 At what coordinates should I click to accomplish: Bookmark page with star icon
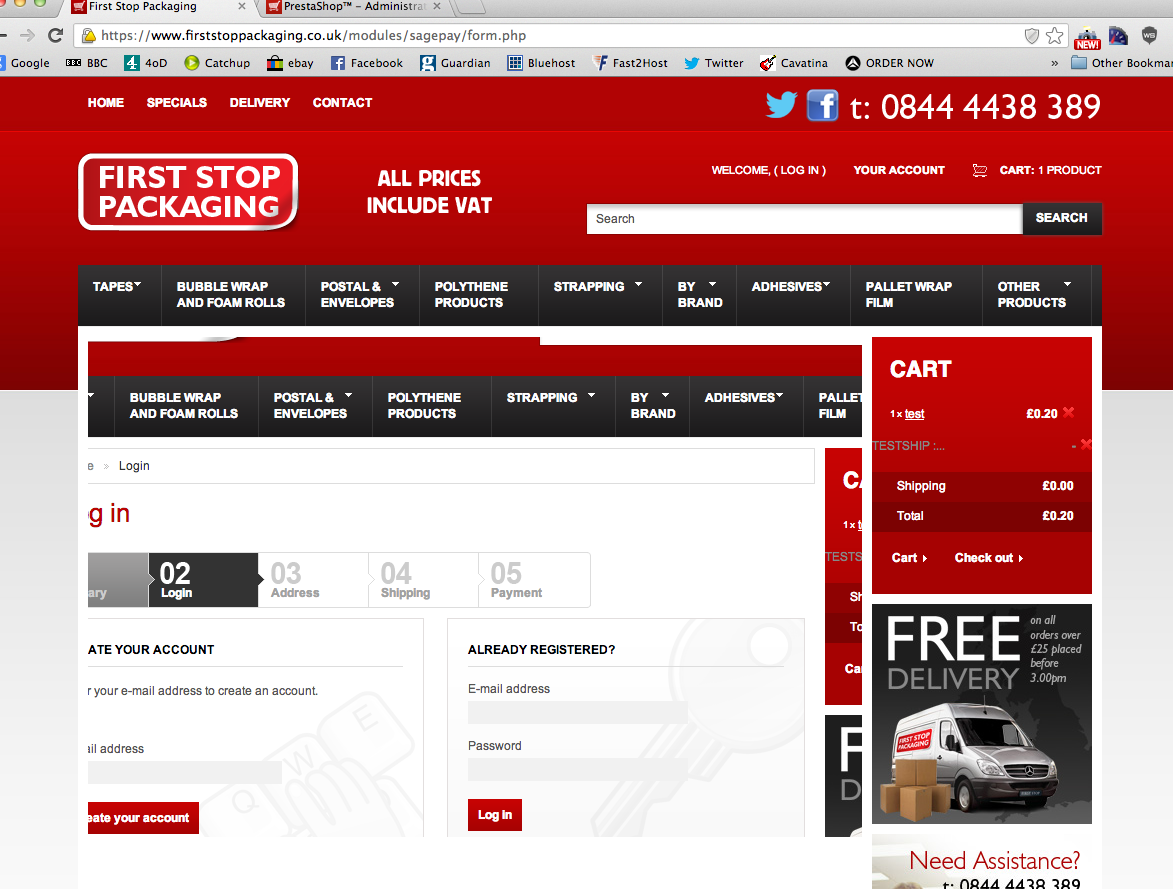tap(1055, 35)
